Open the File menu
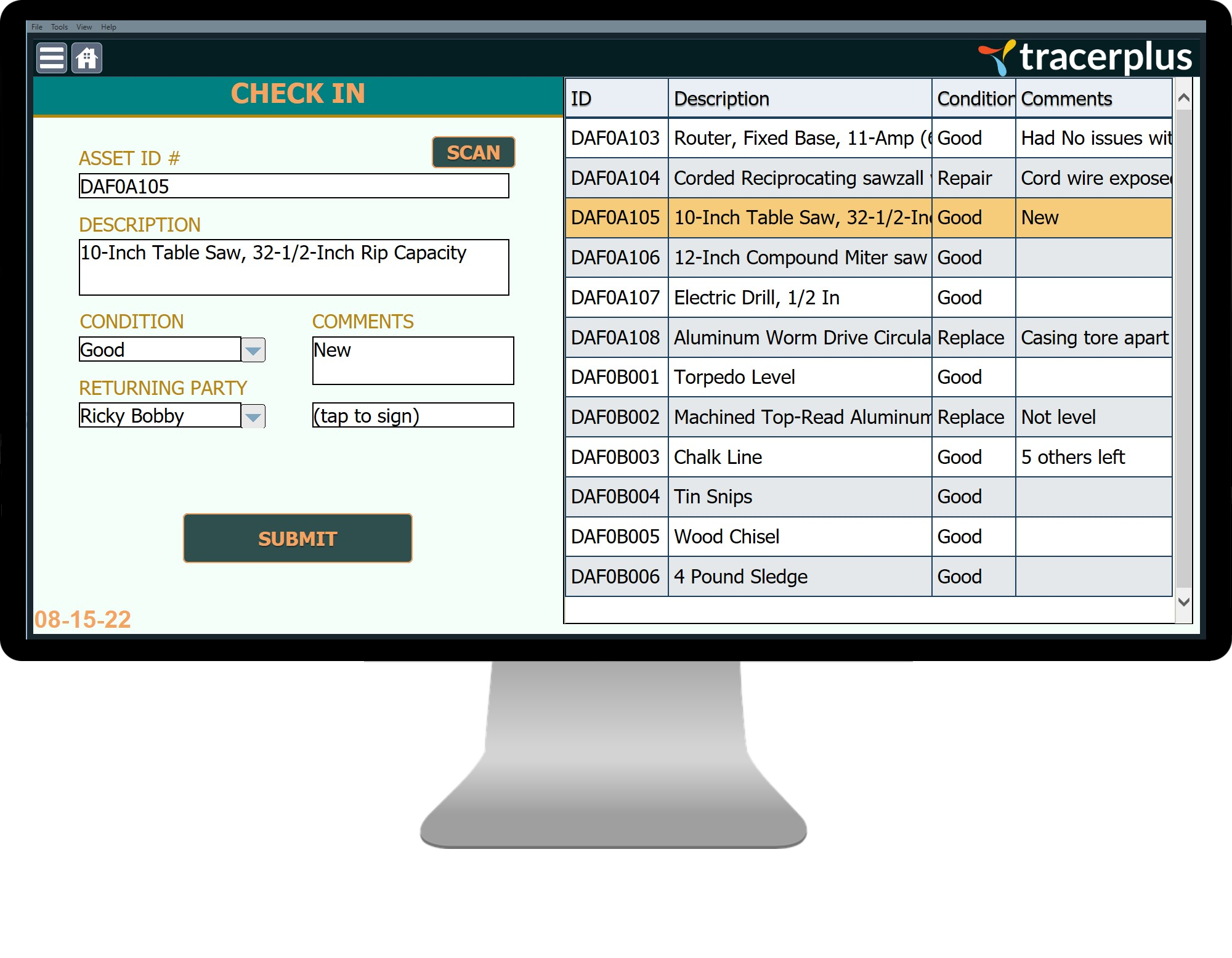 [x=37, y=27]
